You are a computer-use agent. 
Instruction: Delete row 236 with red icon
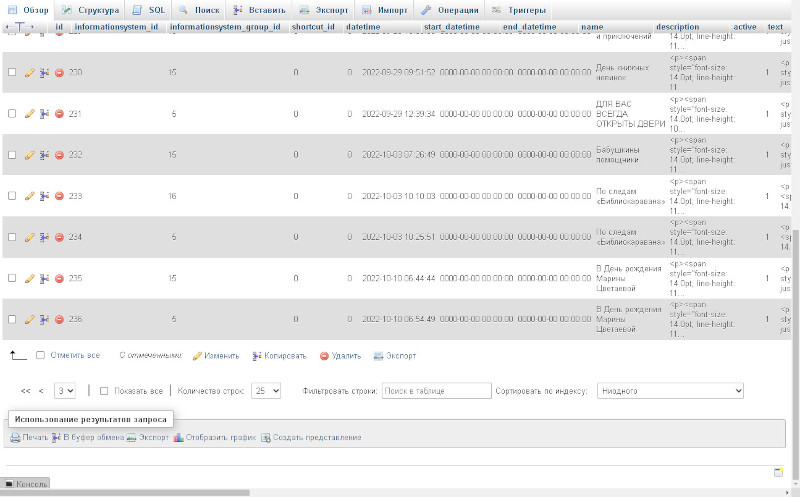[x=59, y=319]
